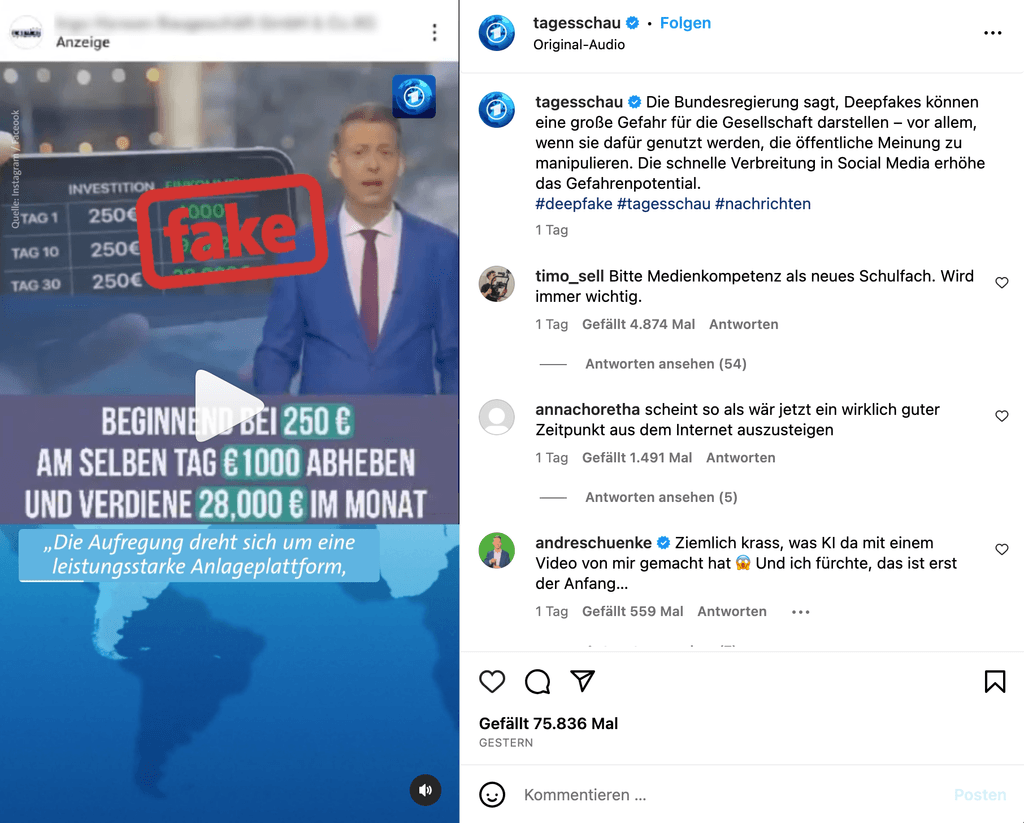Image resolution: width=1024 pixels, height=823 pixels.
Task: Like timo_sell's comment
Action: [x=1002, y=283]
